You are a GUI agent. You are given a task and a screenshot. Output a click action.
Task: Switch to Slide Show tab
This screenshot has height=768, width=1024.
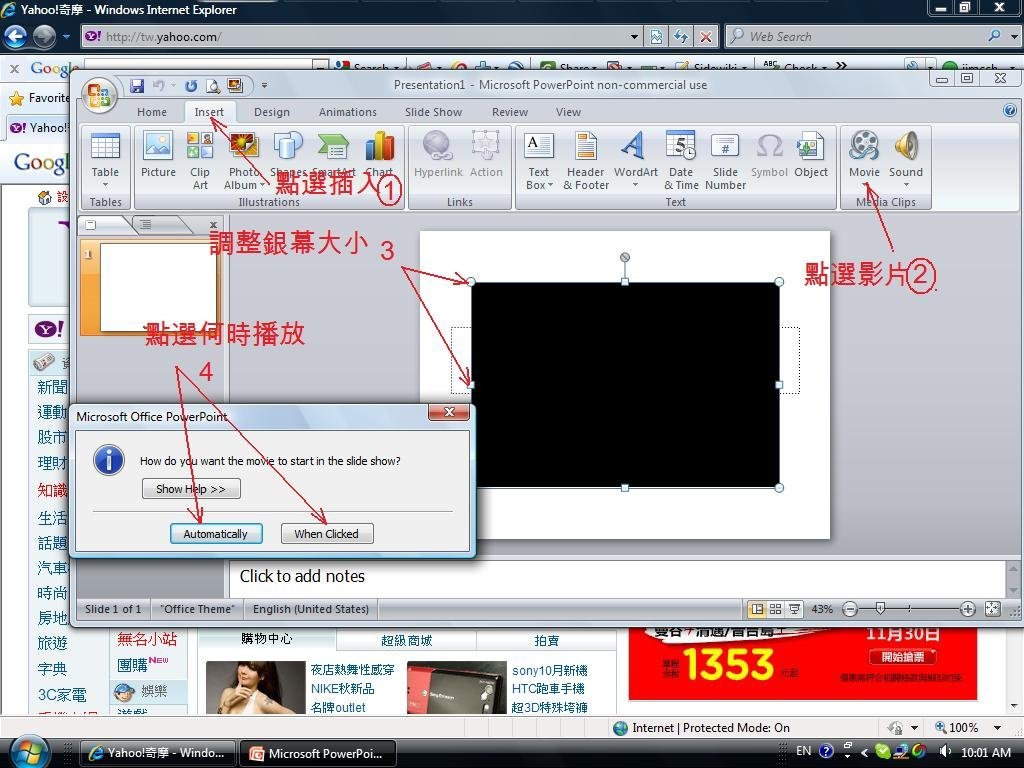point(433,112)
